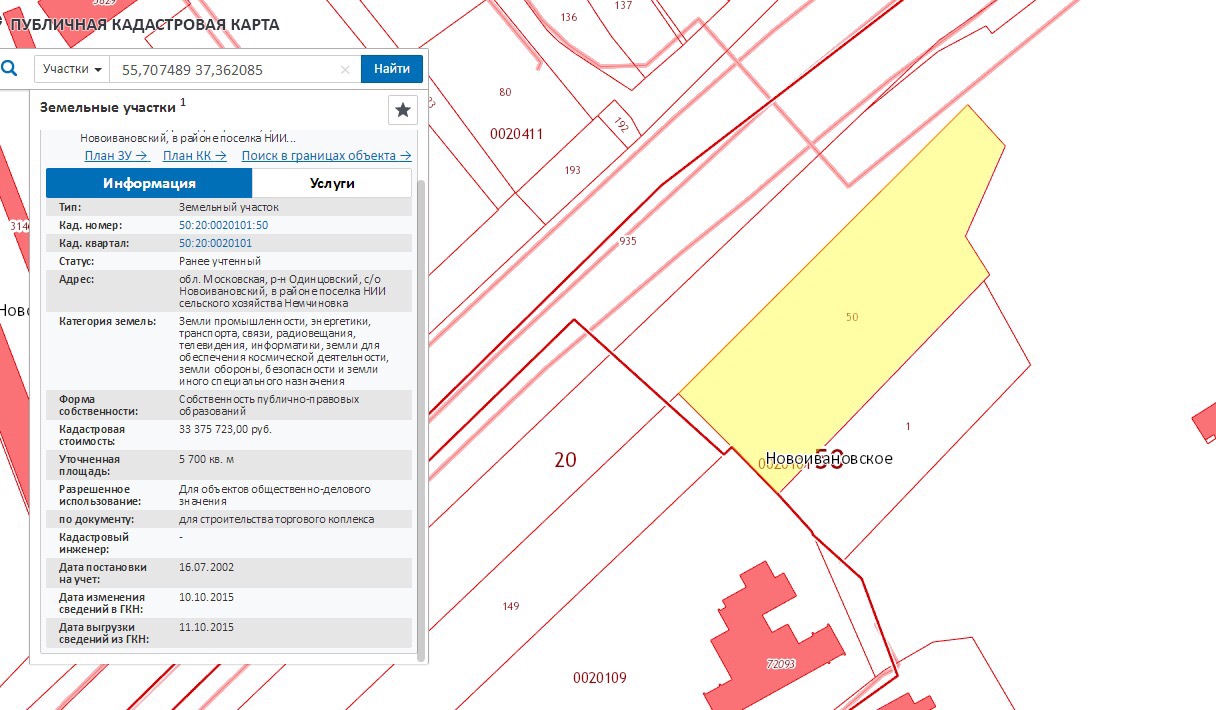Select the yellow highlighted parcel 50
Screen dimensions: 1216x710
pos(850,300)
